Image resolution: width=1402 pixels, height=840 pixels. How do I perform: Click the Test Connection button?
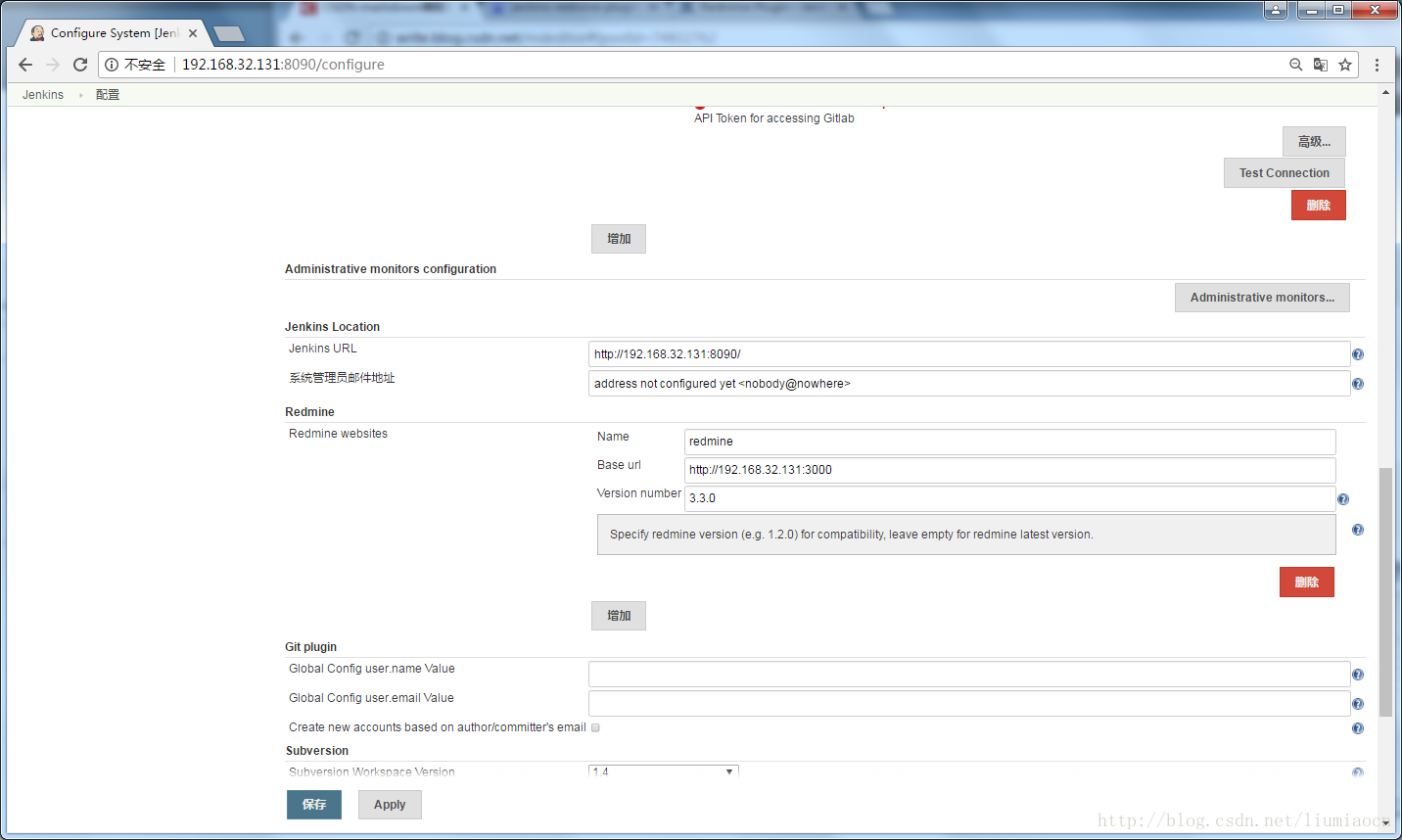(1285, 173)
